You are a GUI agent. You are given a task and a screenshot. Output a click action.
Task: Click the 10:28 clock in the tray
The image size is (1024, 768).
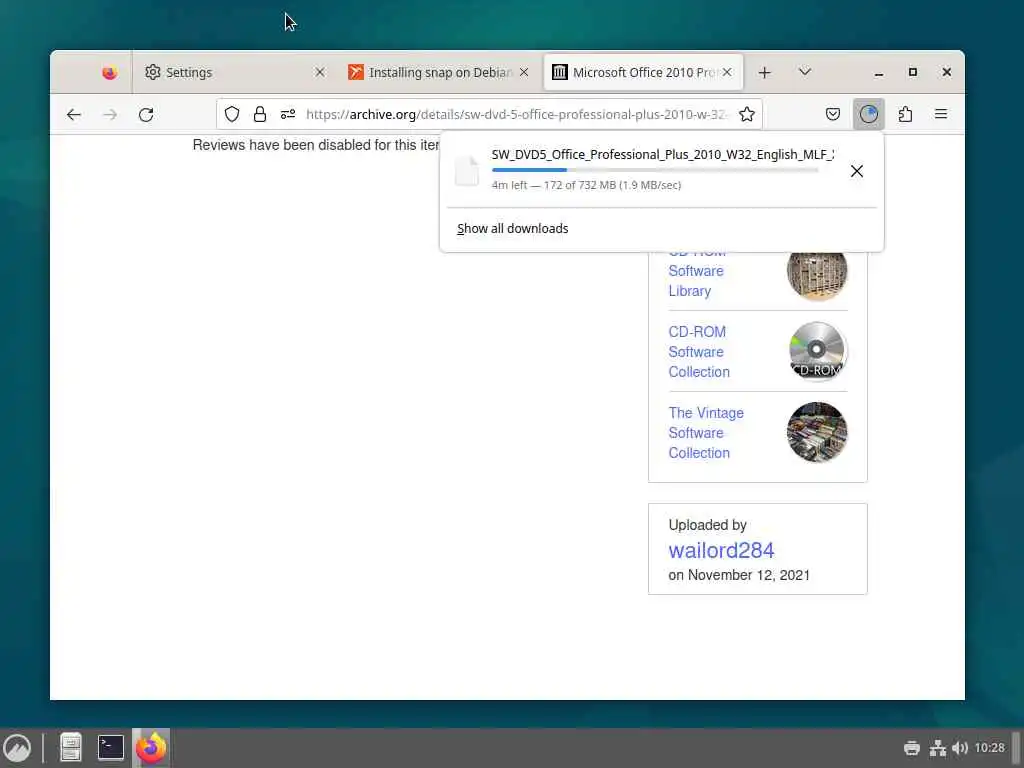point(989,748)
